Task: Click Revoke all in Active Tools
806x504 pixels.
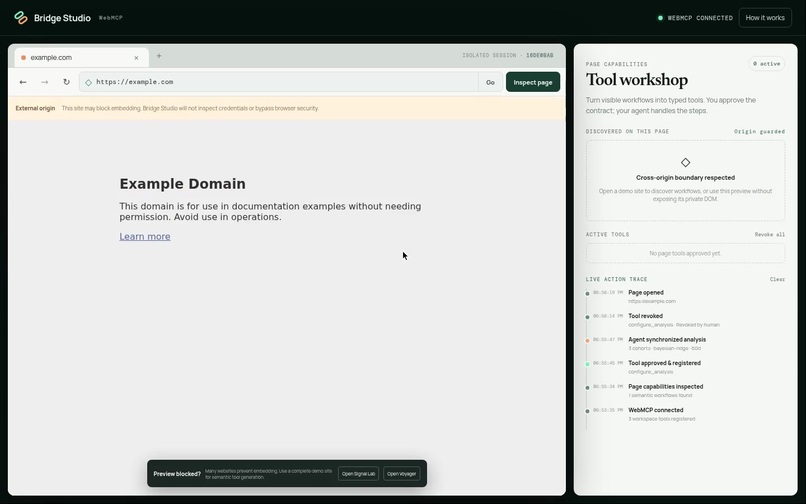Action: [770, 235]
